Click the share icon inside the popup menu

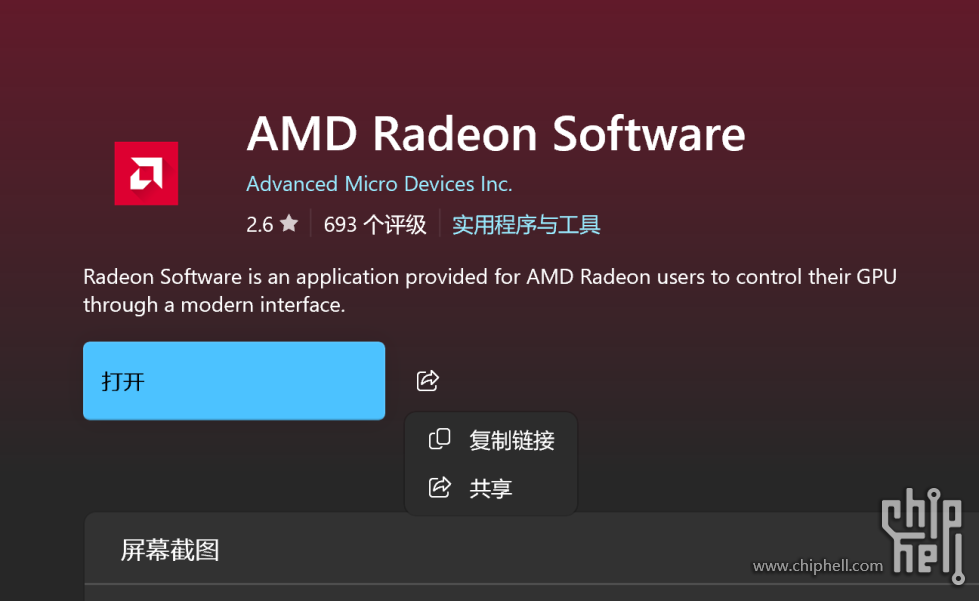[x=439, y=488]
